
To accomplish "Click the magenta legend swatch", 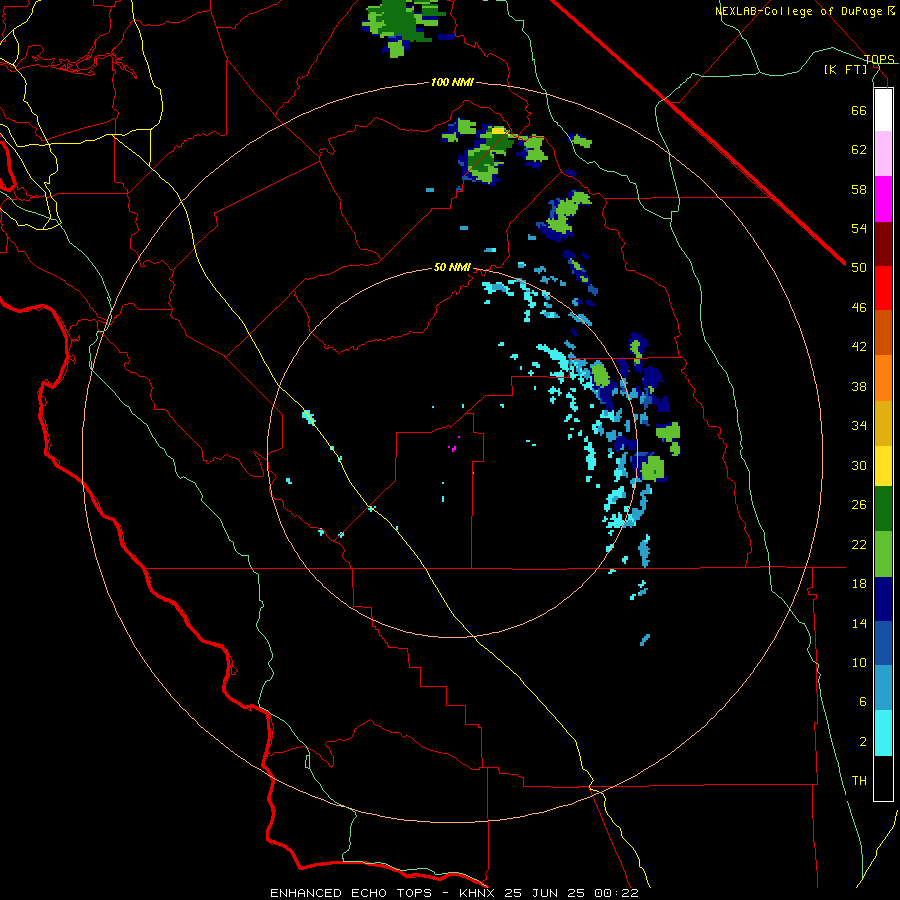I will coord(883,199).
